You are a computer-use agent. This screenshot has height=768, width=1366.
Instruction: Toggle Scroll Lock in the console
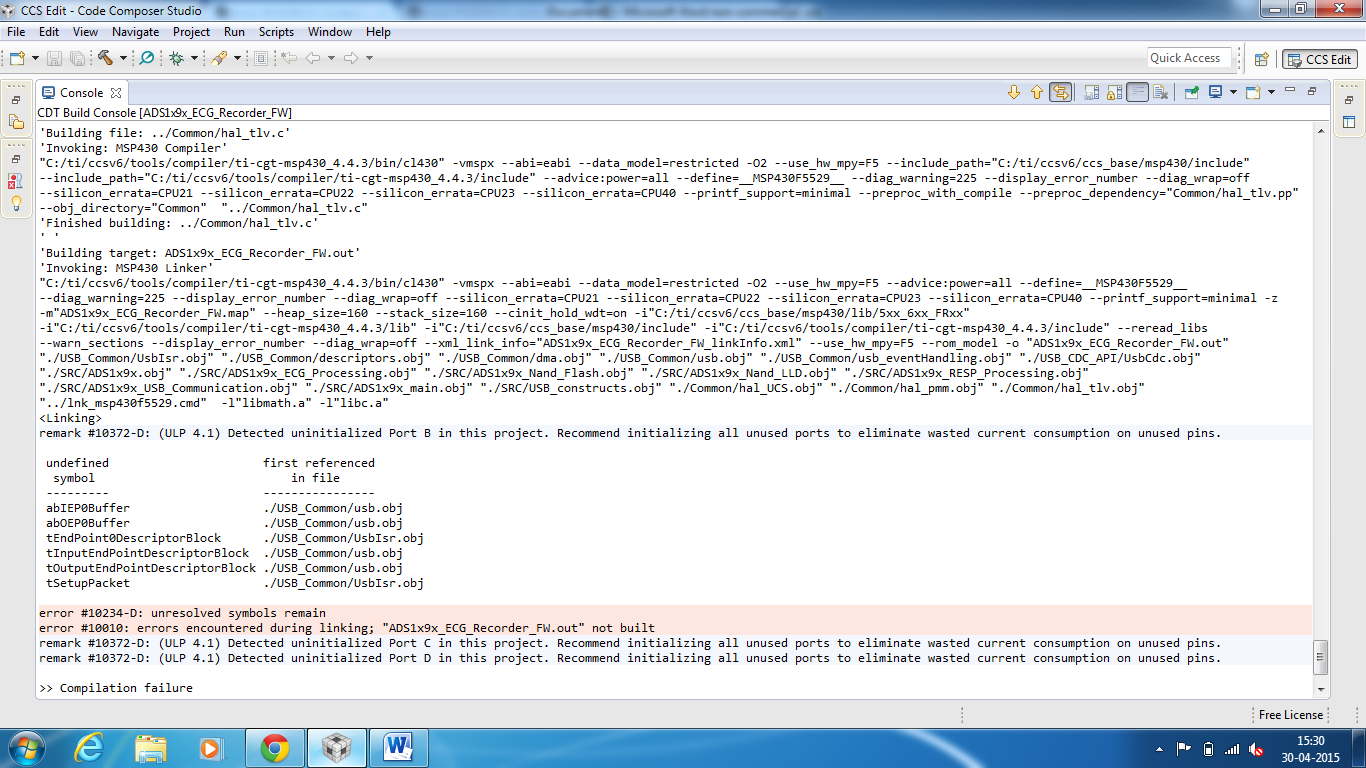1114,92
